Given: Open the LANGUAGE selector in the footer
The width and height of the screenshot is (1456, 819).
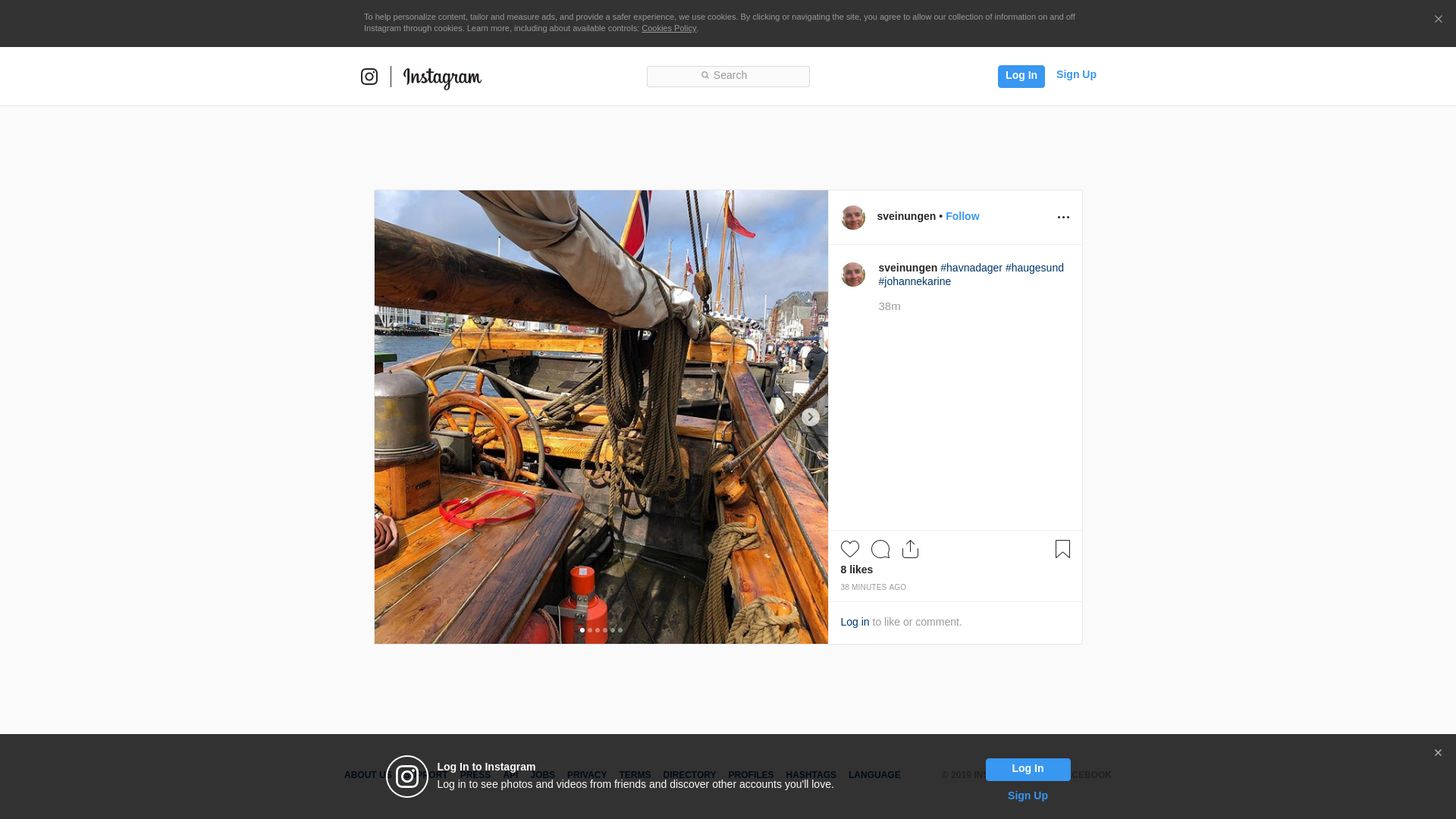Looking at the screenshot, I should pyautogui.click(x=874, y=775).
